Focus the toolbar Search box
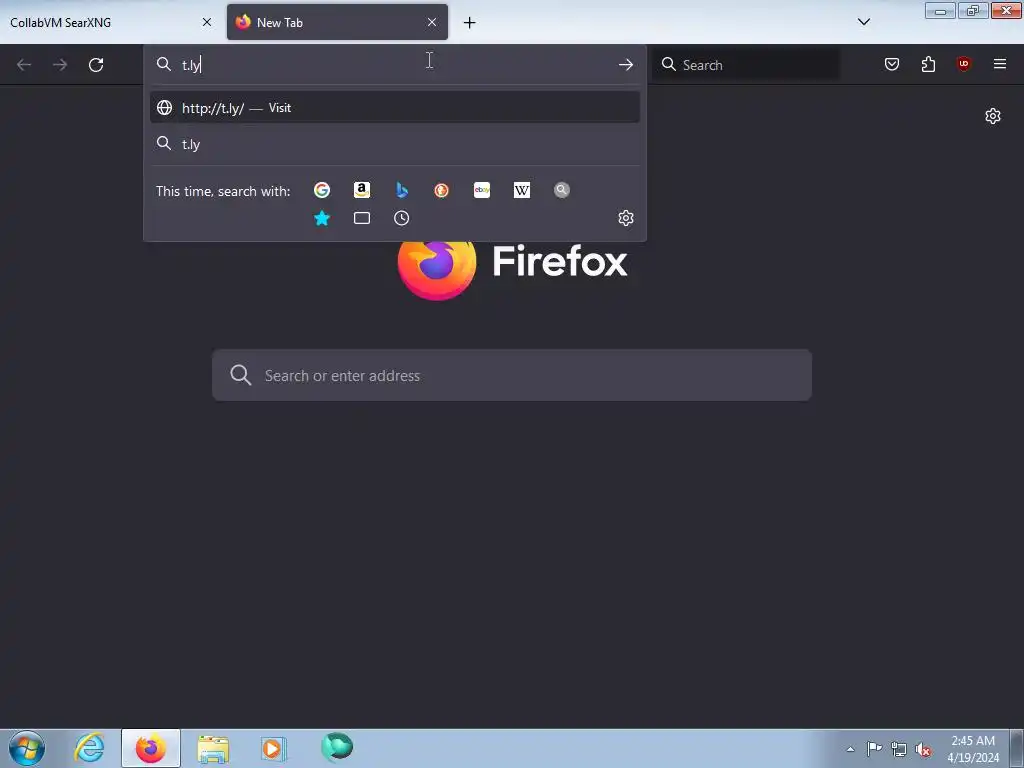 [746, 65]
